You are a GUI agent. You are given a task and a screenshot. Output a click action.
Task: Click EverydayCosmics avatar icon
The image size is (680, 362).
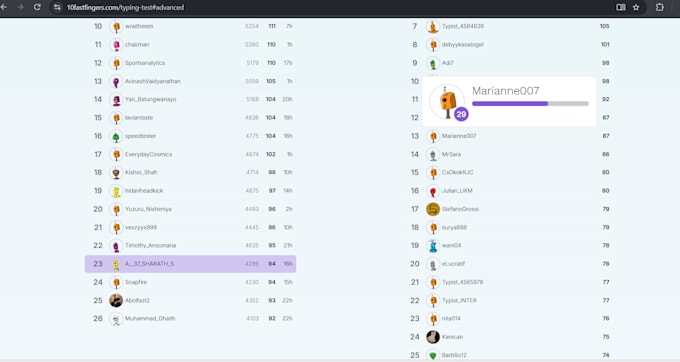click(x=116, y=154)
